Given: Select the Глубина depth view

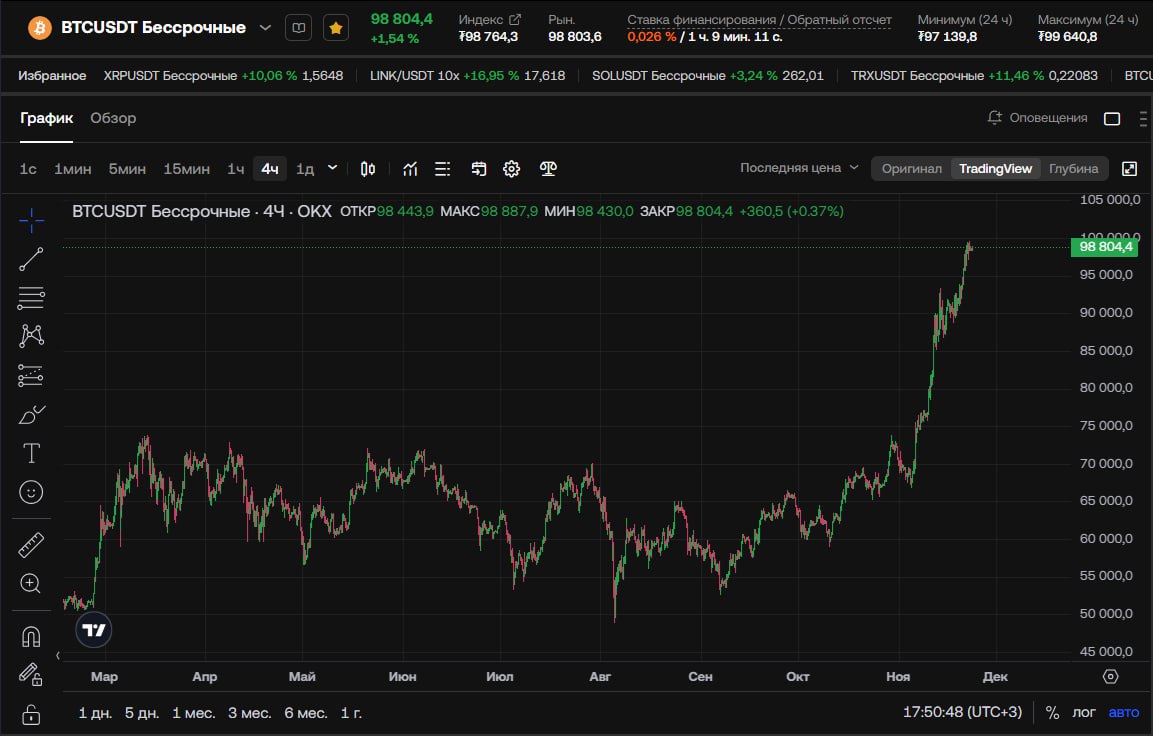Looking at the screenshot, I should pos(1074,168).
